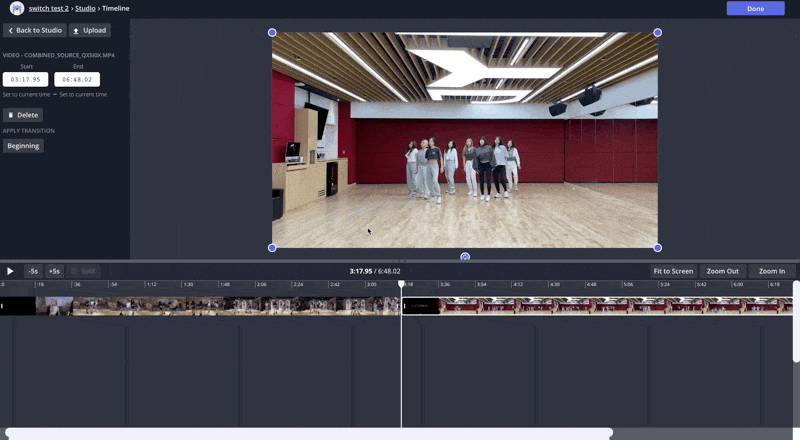
Task: Zoom Out the timeline
Action: [x=722, y=271]
